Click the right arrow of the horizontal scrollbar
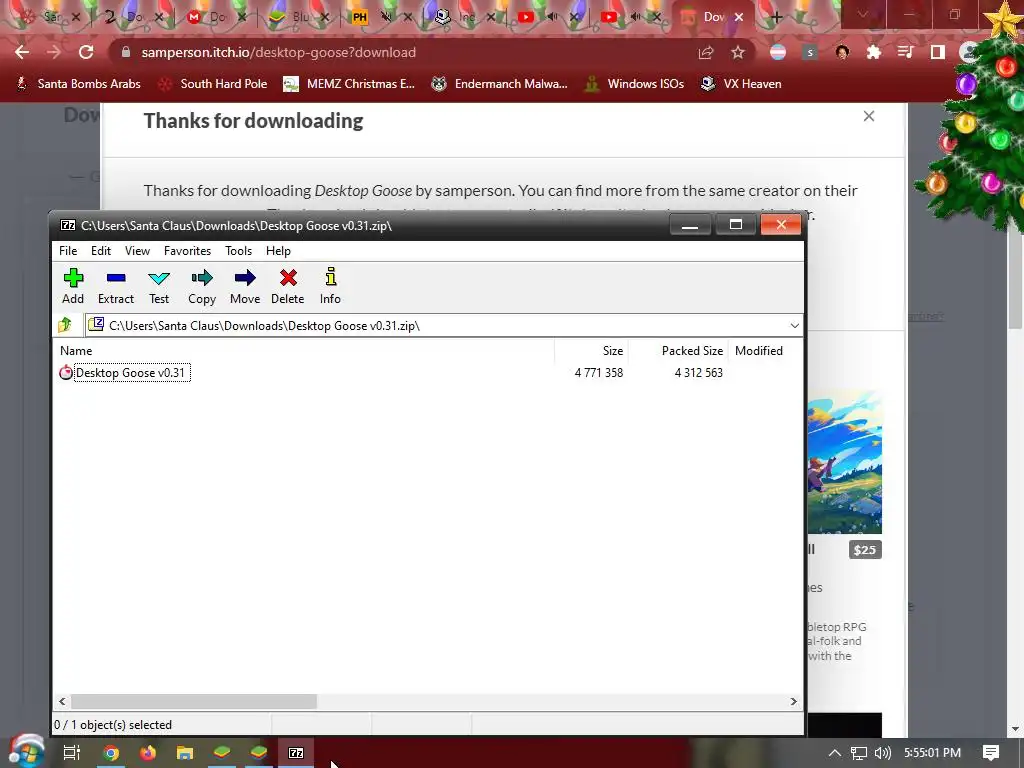This screenshot has height=768, width=1024. (x=793, y=701)
